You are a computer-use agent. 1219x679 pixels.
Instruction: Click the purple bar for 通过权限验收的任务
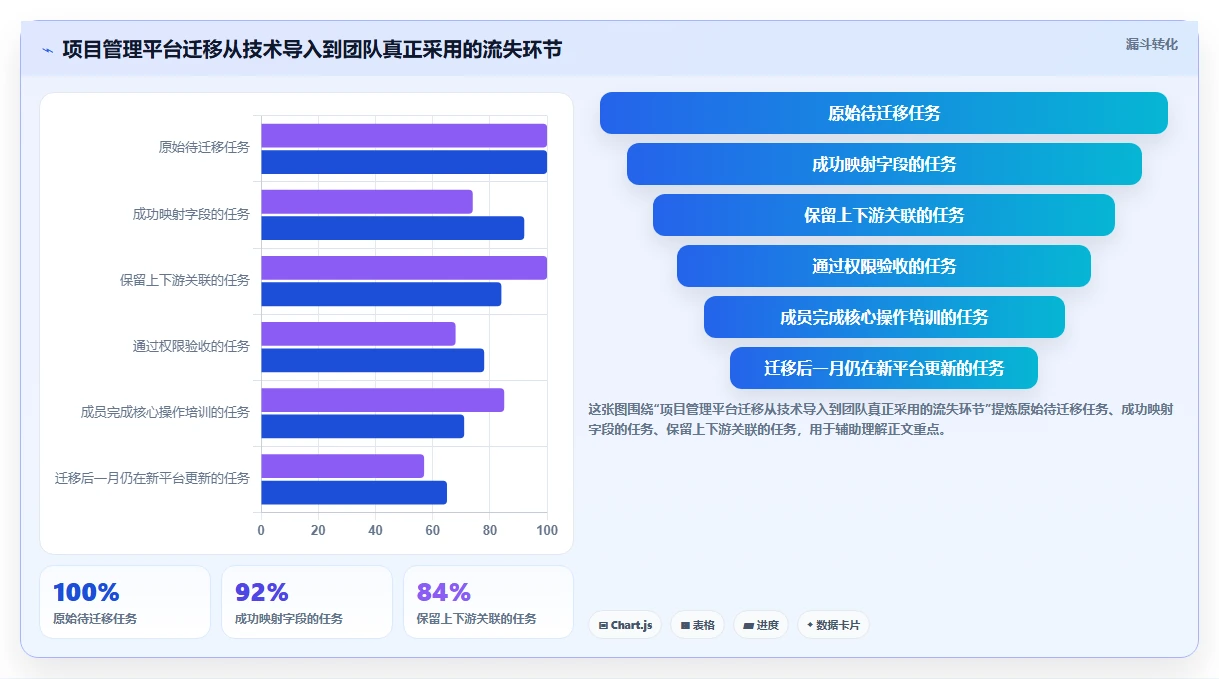tap(359, 334)
